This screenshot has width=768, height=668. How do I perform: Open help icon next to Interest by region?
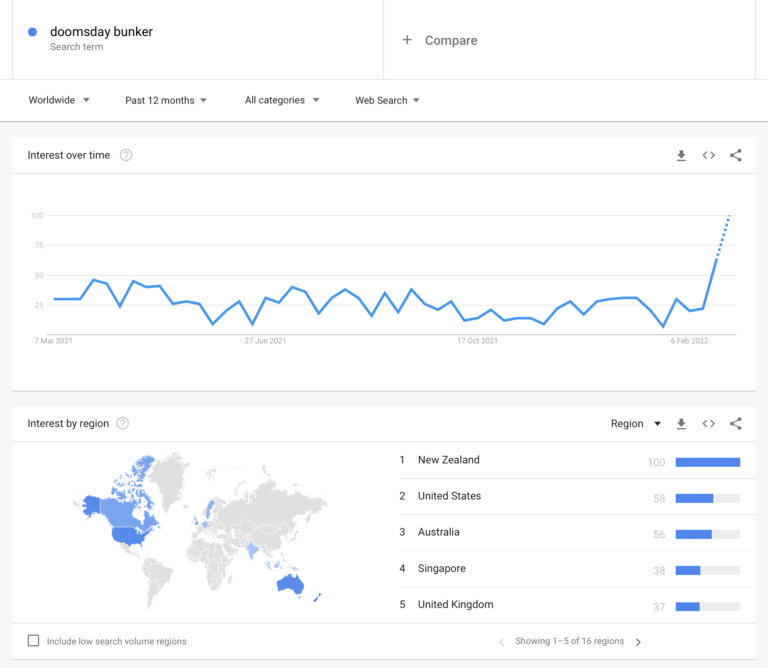tap(123, 424)
